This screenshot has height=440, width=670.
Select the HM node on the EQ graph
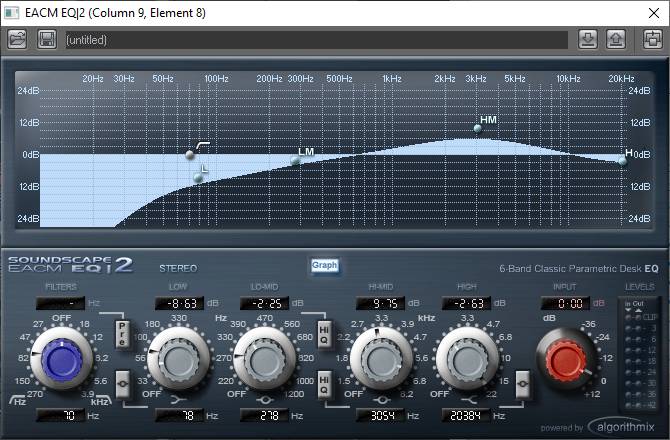478,130
